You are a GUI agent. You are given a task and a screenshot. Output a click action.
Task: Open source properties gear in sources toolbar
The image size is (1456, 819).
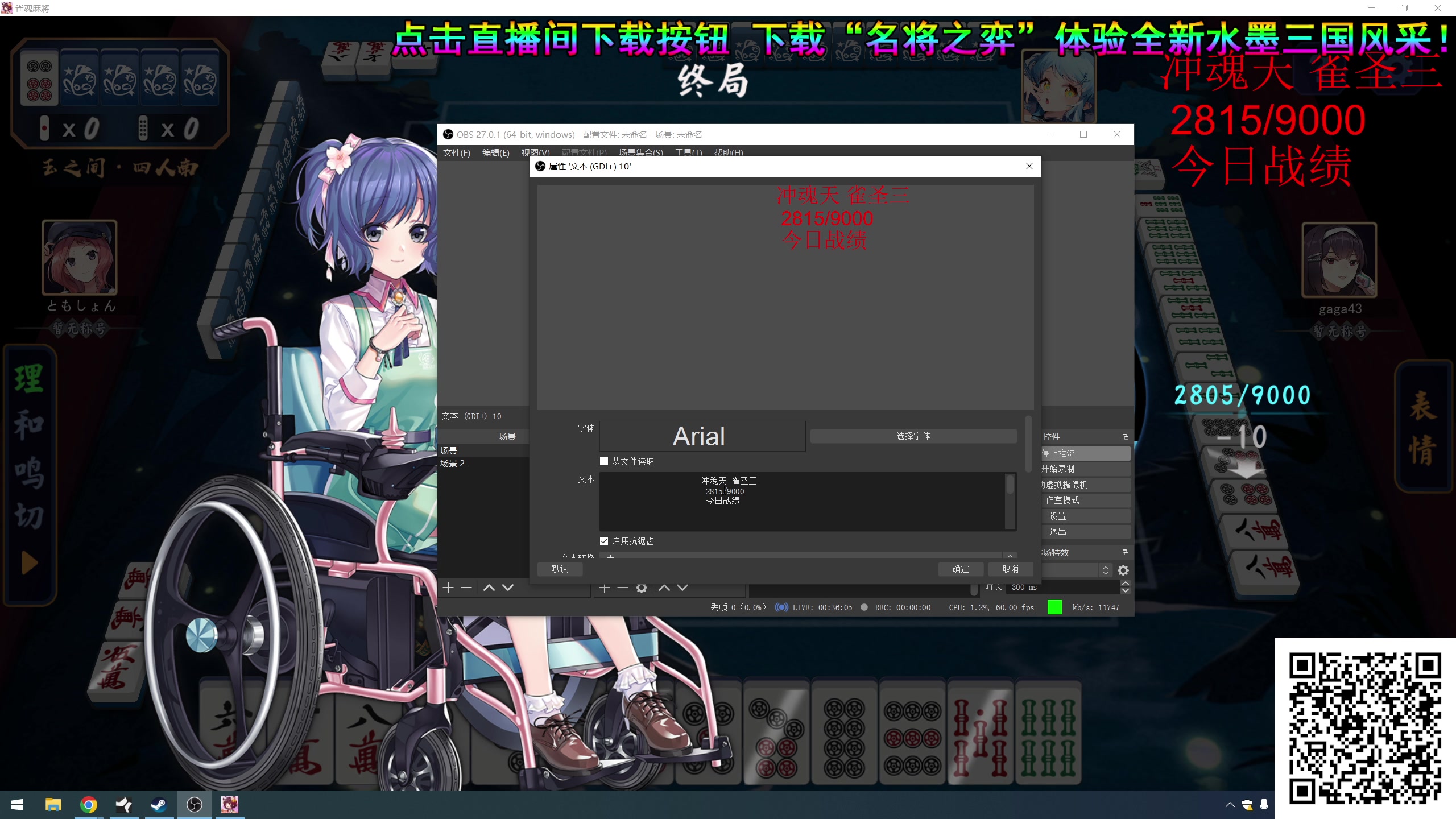tap(642, 588)
